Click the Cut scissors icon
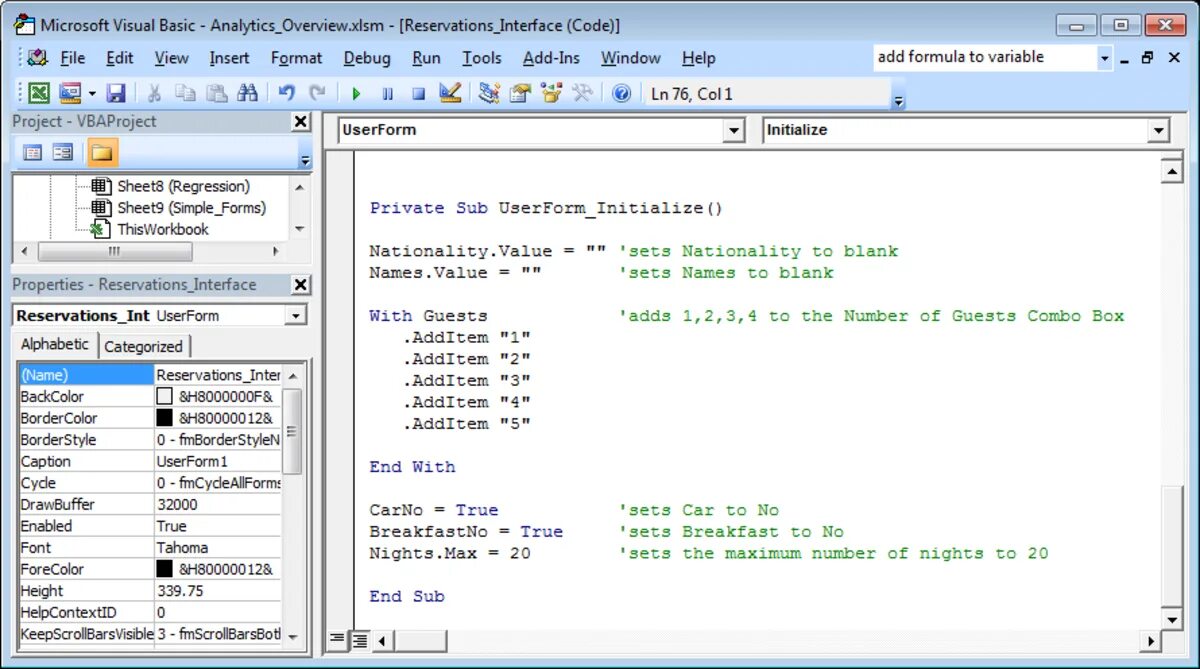The width and height of the screenshot is (1200, 669). pyautogui.click(x=154, y=94)
